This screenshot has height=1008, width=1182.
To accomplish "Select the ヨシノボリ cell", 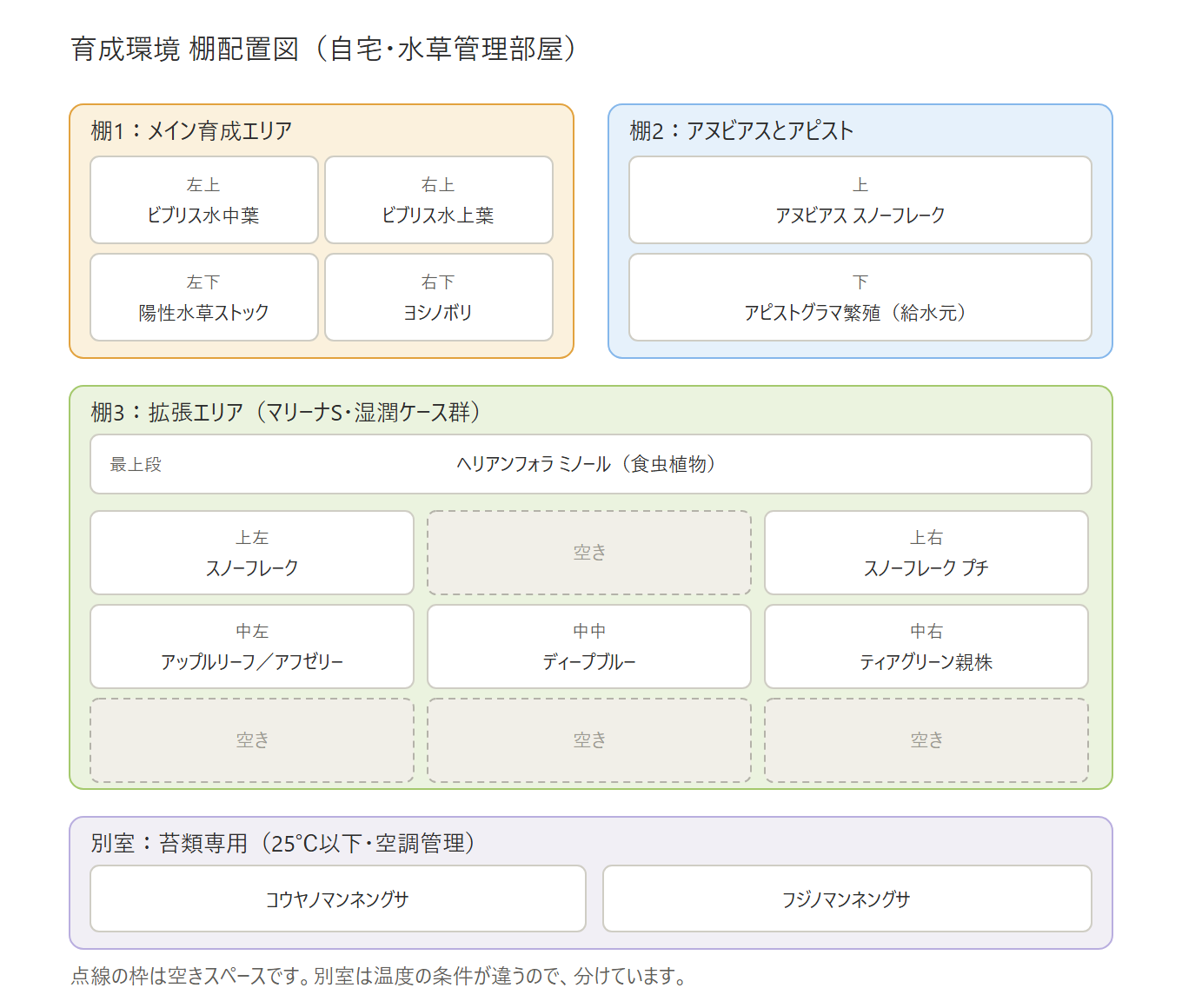I will [439, 297].
